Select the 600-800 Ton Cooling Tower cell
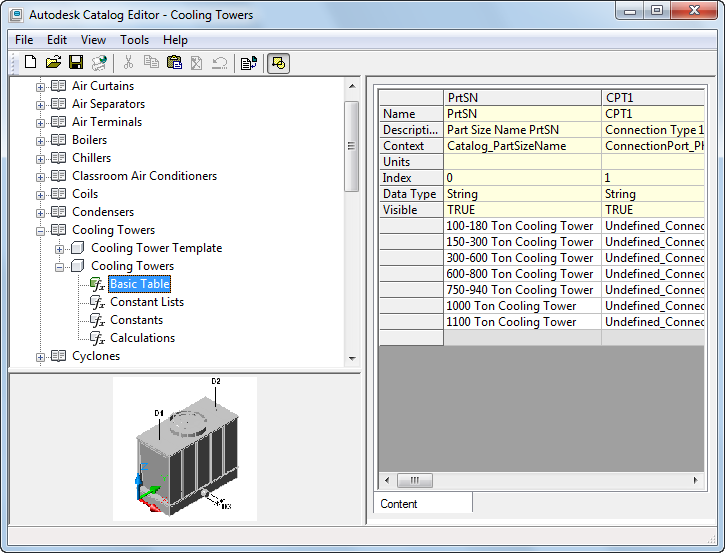Image resolution: width=725 pixels, height=553 pixels. [522, 274]
